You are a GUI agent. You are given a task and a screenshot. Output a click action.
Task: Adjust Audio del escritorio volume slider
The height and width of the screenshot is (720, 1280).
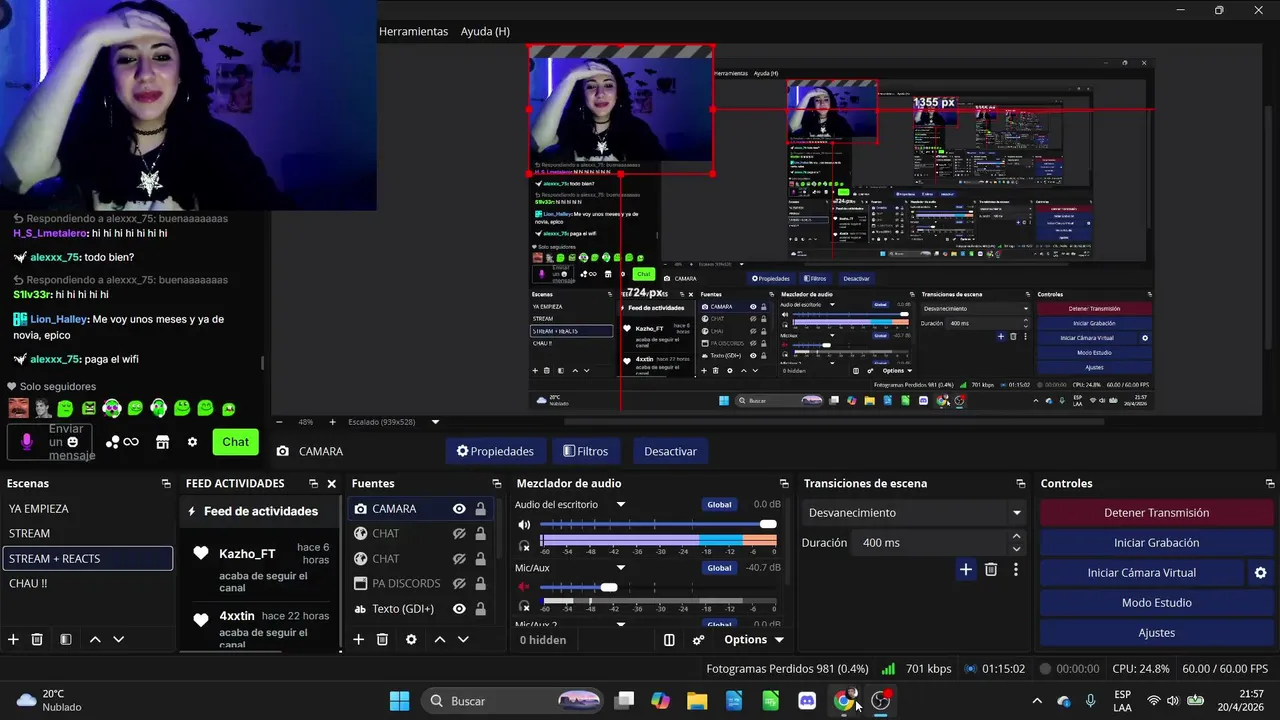pyautogui.click(x=658, y=525)
